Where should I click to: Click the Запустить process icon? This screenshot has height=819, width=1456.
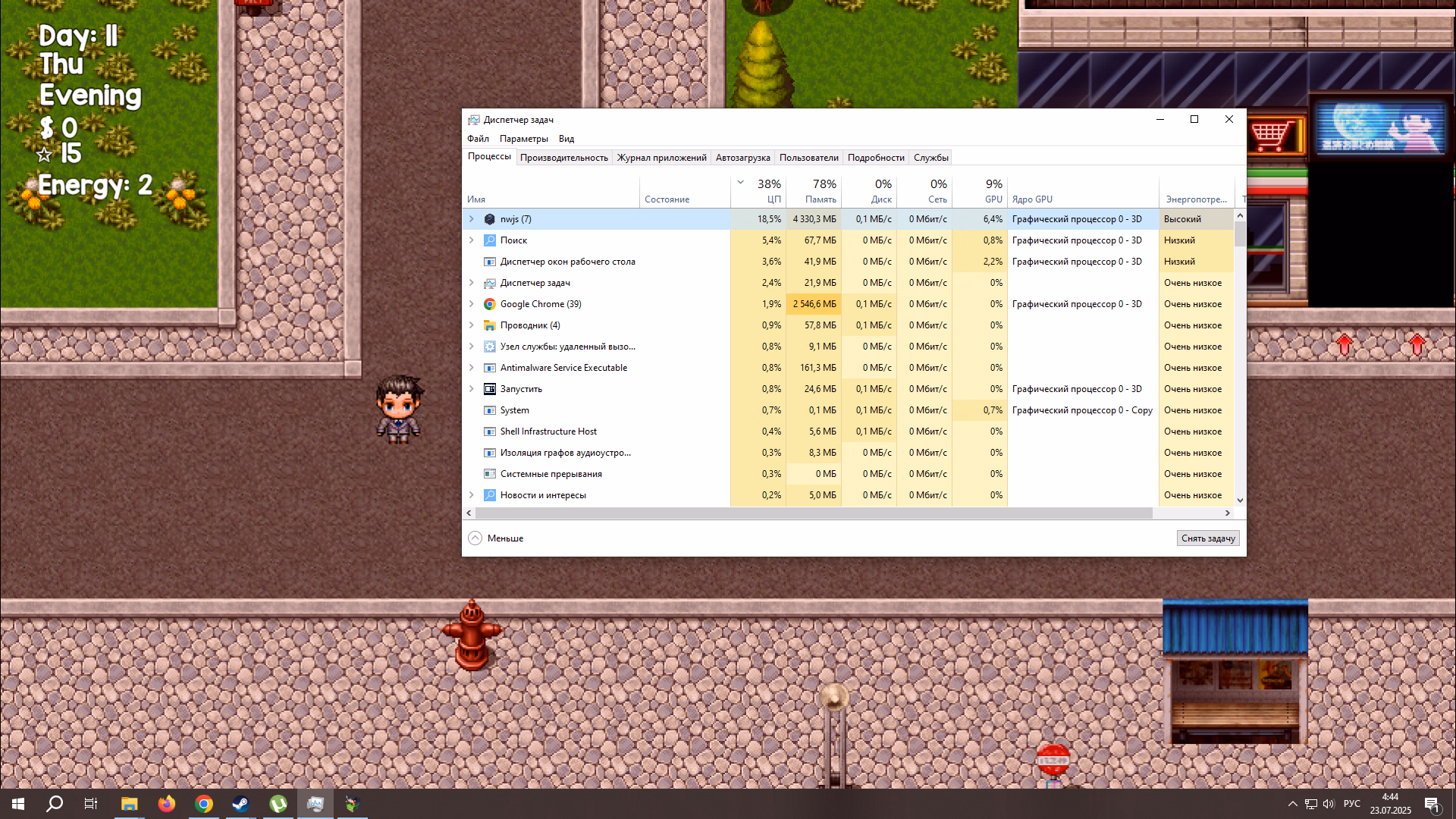[x=490, y=389]
